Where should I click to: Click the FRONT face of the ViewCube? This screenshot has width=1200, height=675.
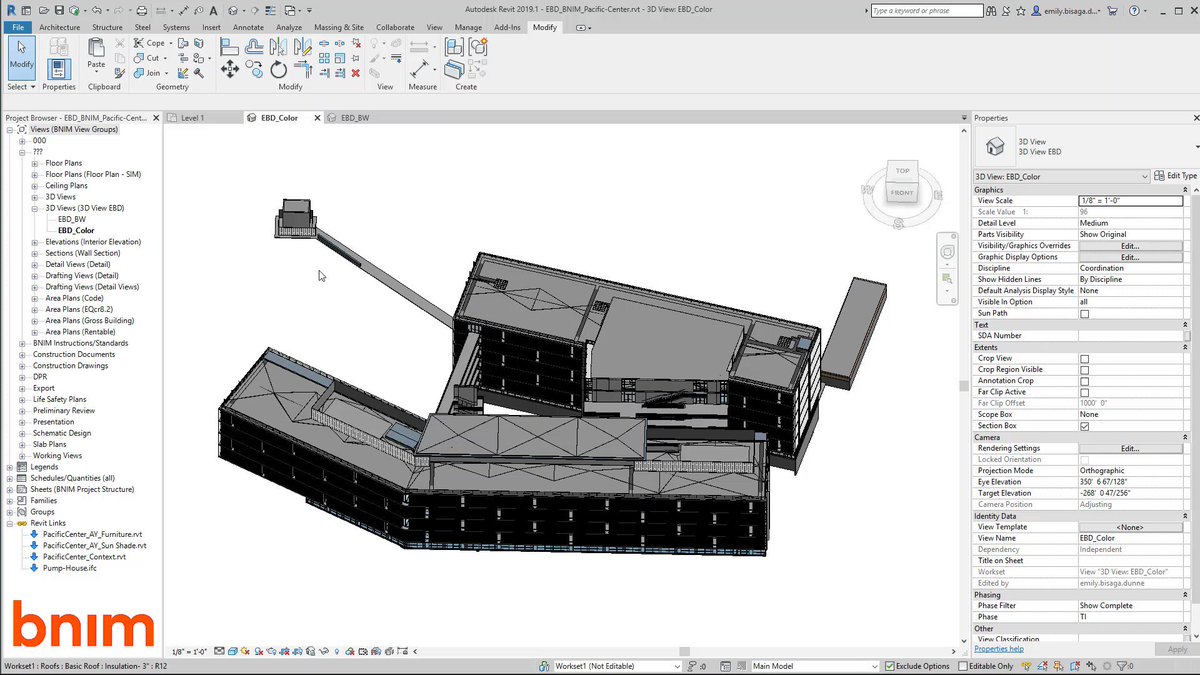click(902, 193)
